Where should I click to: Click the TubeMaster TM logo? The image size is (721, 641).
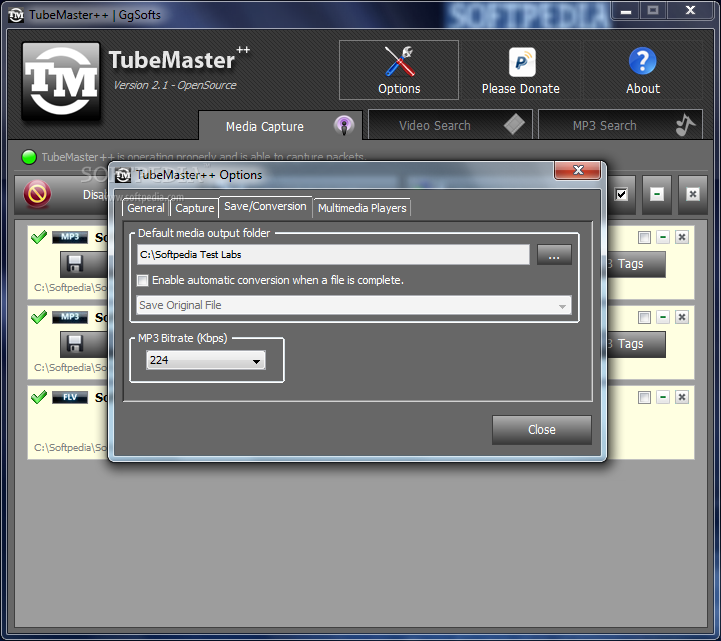[61, 81]
